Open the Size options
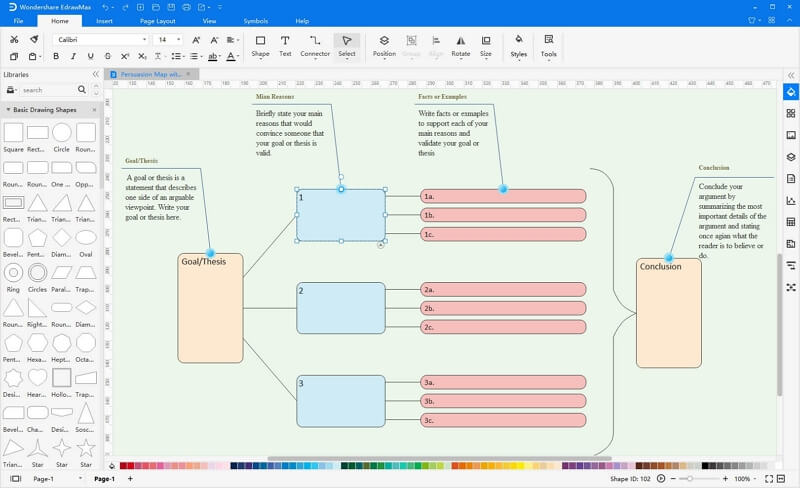800x488 pixels. tap(486, 46)
